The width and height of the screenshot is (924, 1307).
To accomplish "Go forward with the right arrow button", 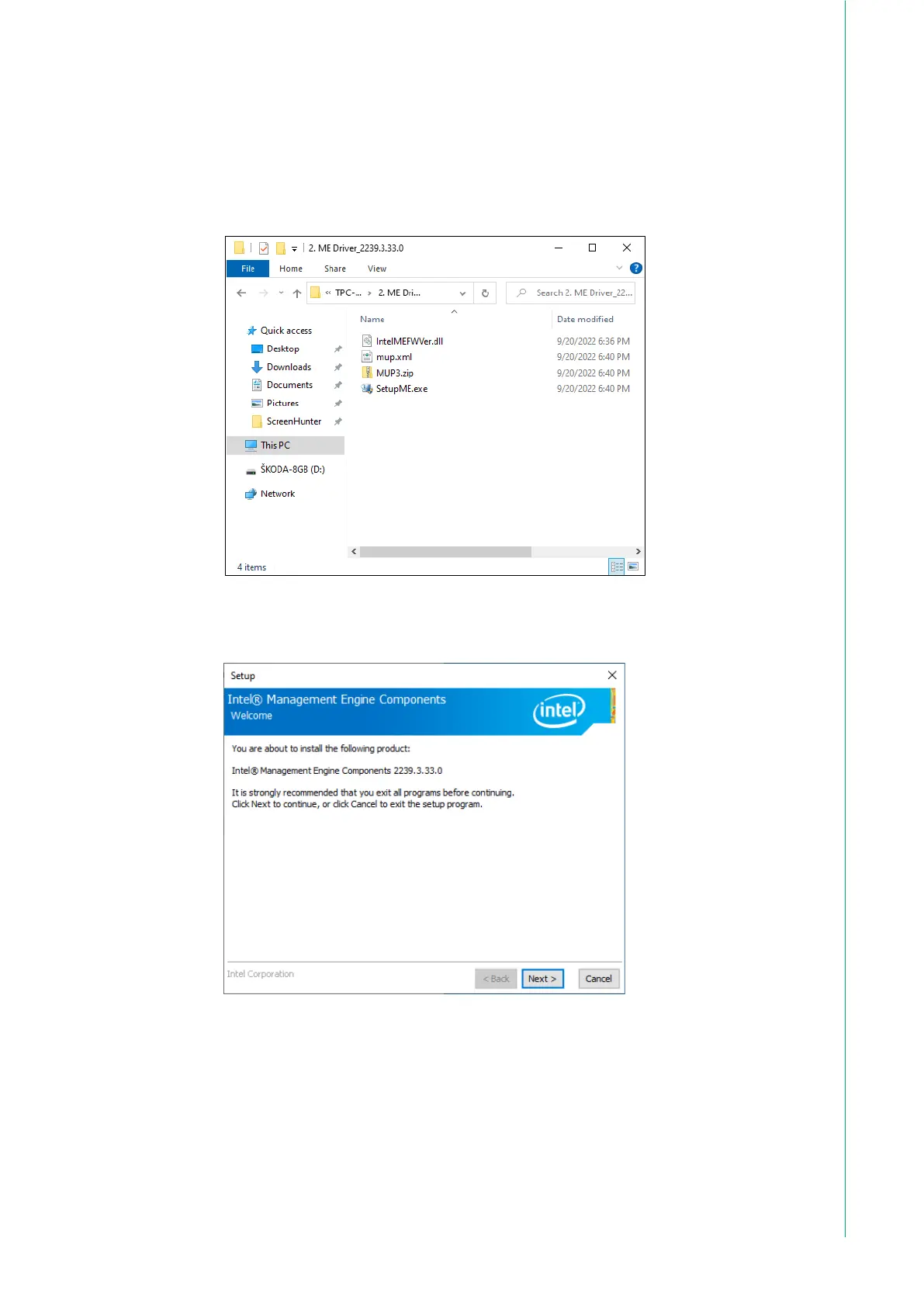I will coord(264,293).
